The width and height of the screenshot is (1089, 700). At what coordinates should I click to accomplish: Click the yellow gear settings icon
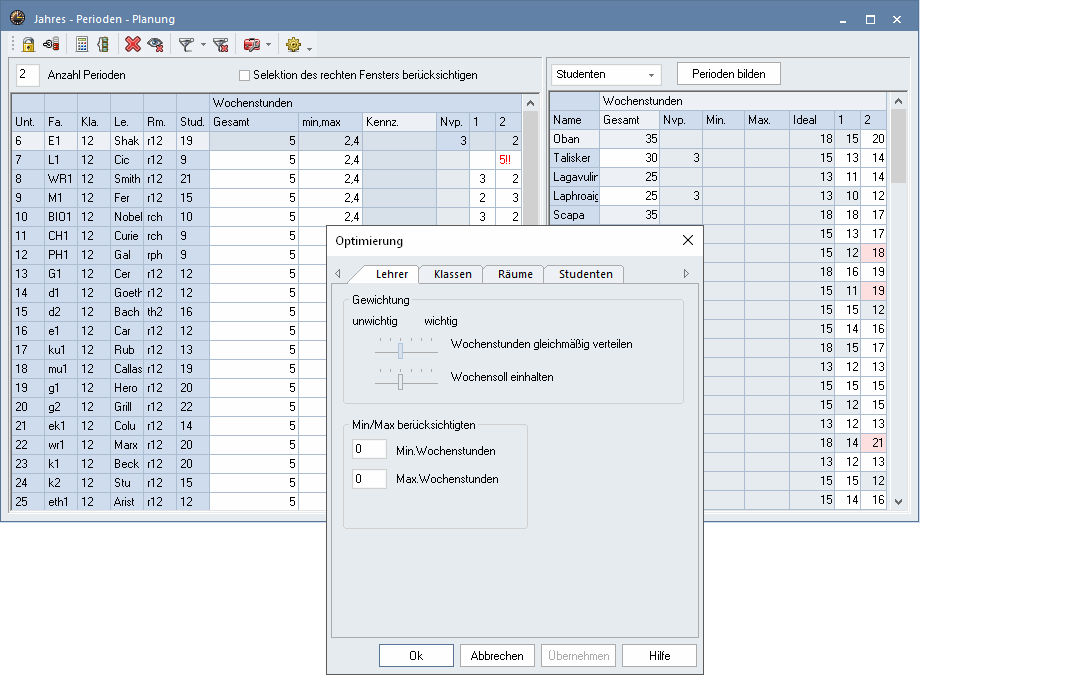294,44
